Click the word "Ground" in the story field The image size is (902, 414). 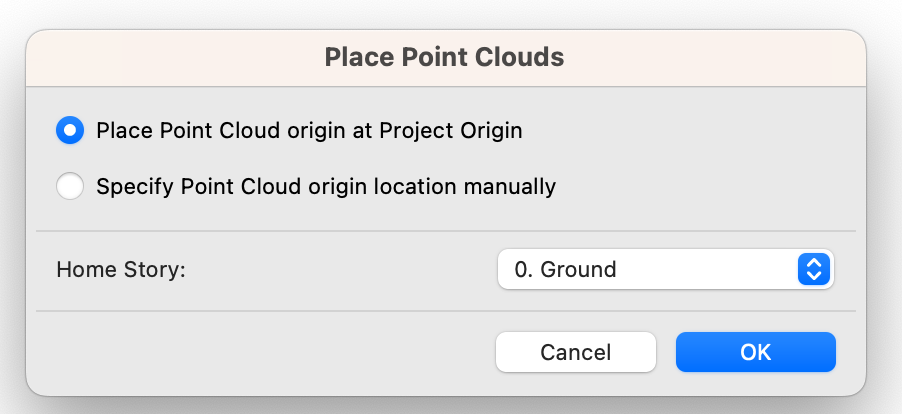(x=578, y=269)
